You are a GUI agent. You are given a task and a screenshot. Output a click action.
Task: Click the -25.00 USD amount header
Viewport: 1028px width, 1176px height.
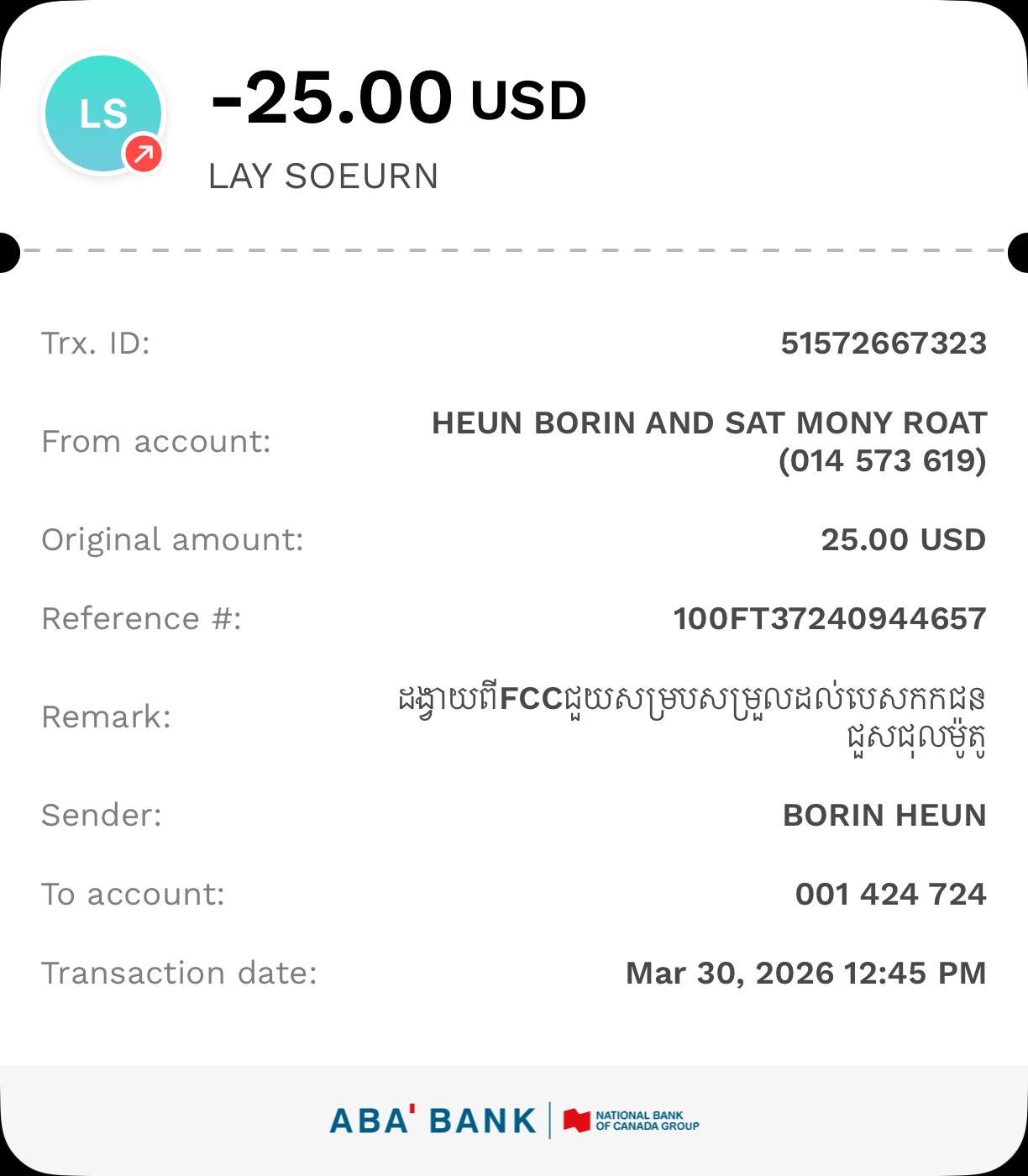[x=398, y=99]
